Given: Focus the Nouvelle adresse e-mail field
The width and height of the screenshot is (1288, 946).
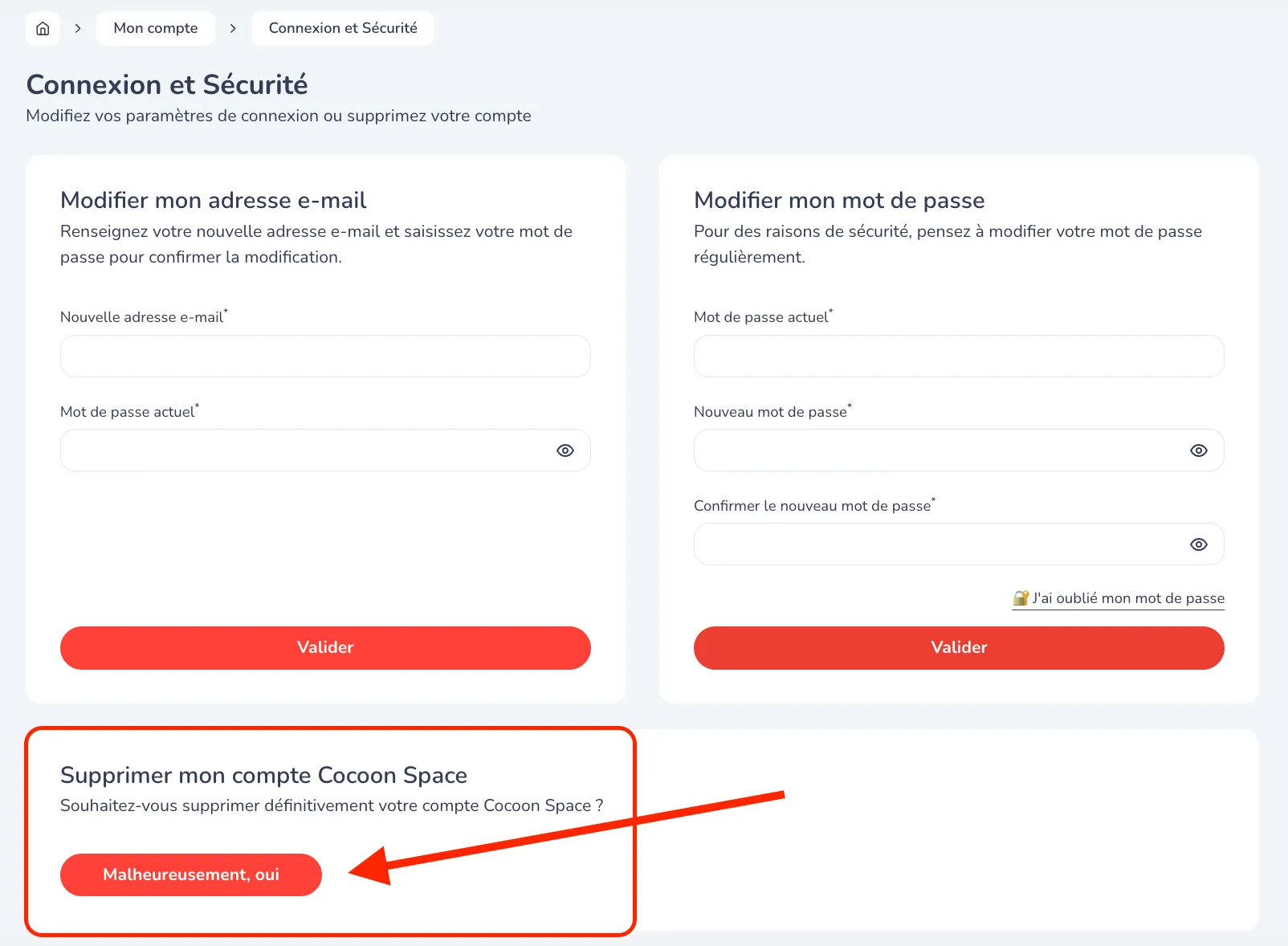Looking at the screenshot, I should tap(325, 357).
